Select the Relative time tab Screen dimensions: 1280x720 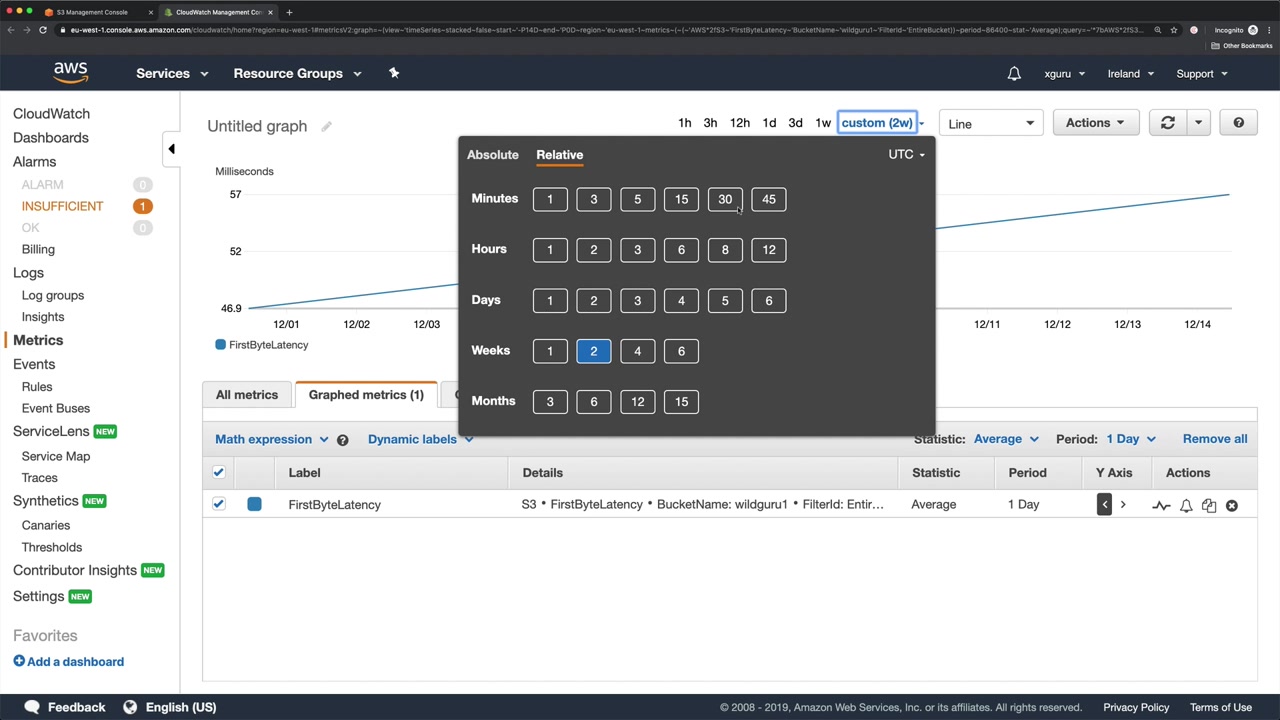559,155
